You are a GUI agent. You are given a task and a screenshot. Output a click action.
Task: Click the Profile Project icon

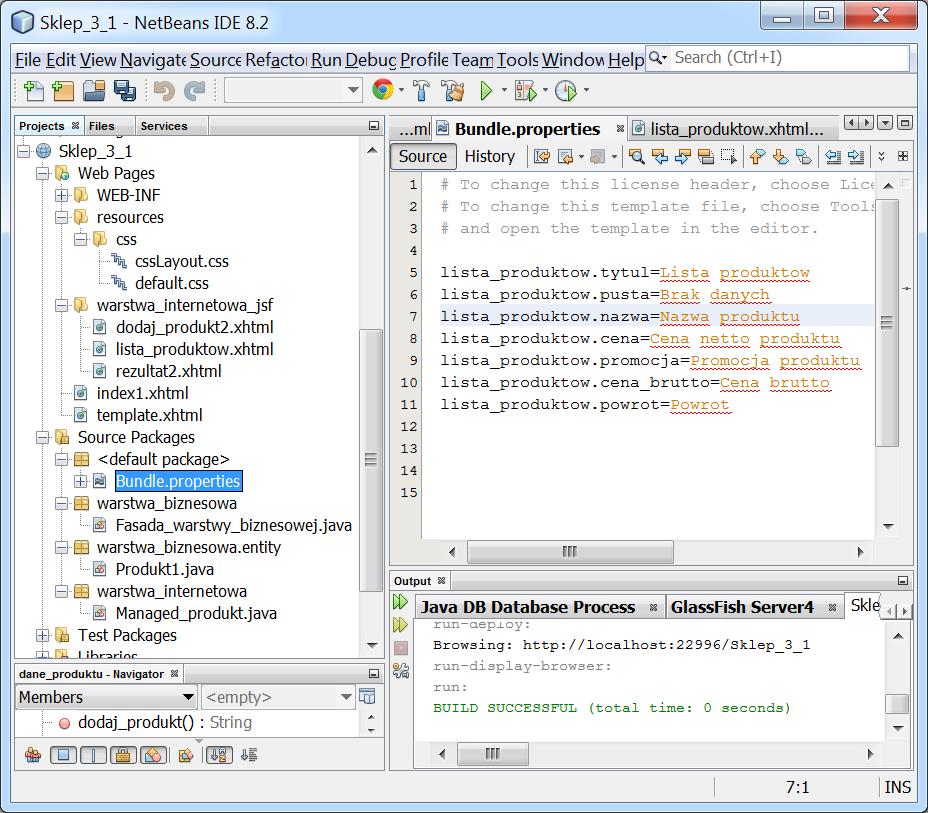tap(566, 91)
